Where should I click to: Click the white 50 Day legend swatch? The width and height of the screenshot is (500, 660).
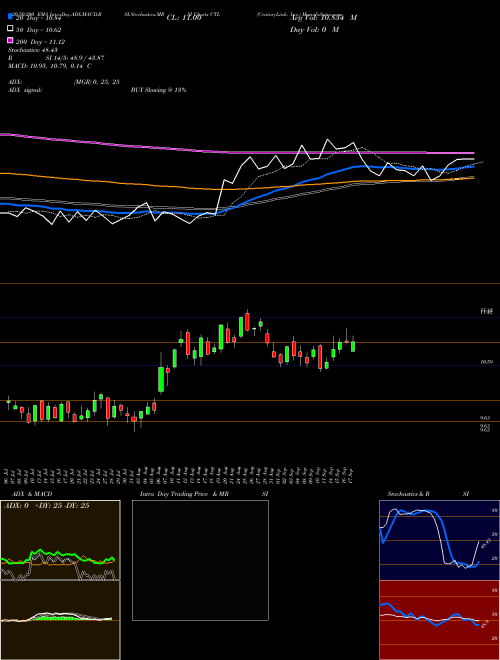10,29
